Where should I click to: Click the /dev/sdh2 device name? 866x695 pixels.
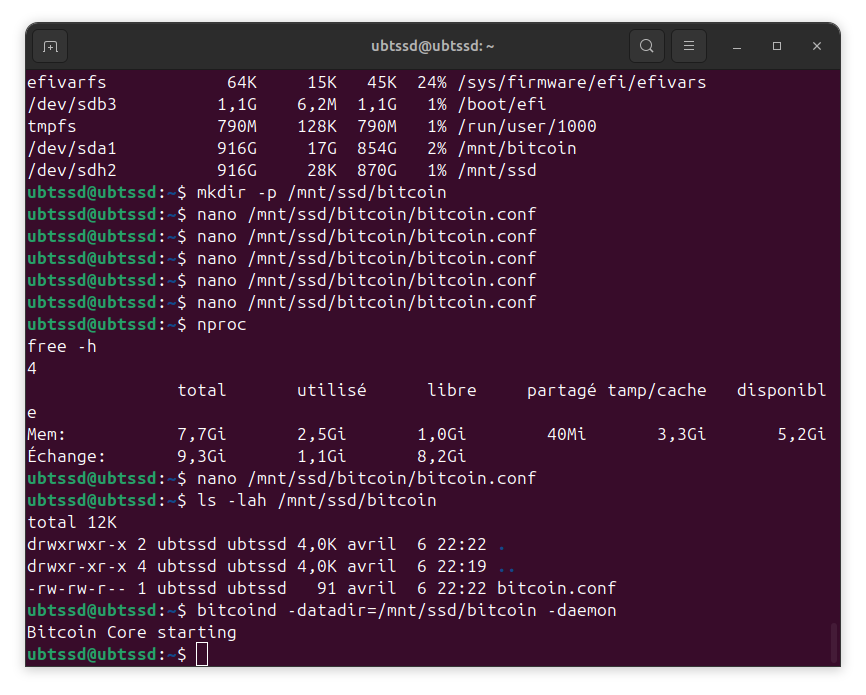click(x=71, y=170)
